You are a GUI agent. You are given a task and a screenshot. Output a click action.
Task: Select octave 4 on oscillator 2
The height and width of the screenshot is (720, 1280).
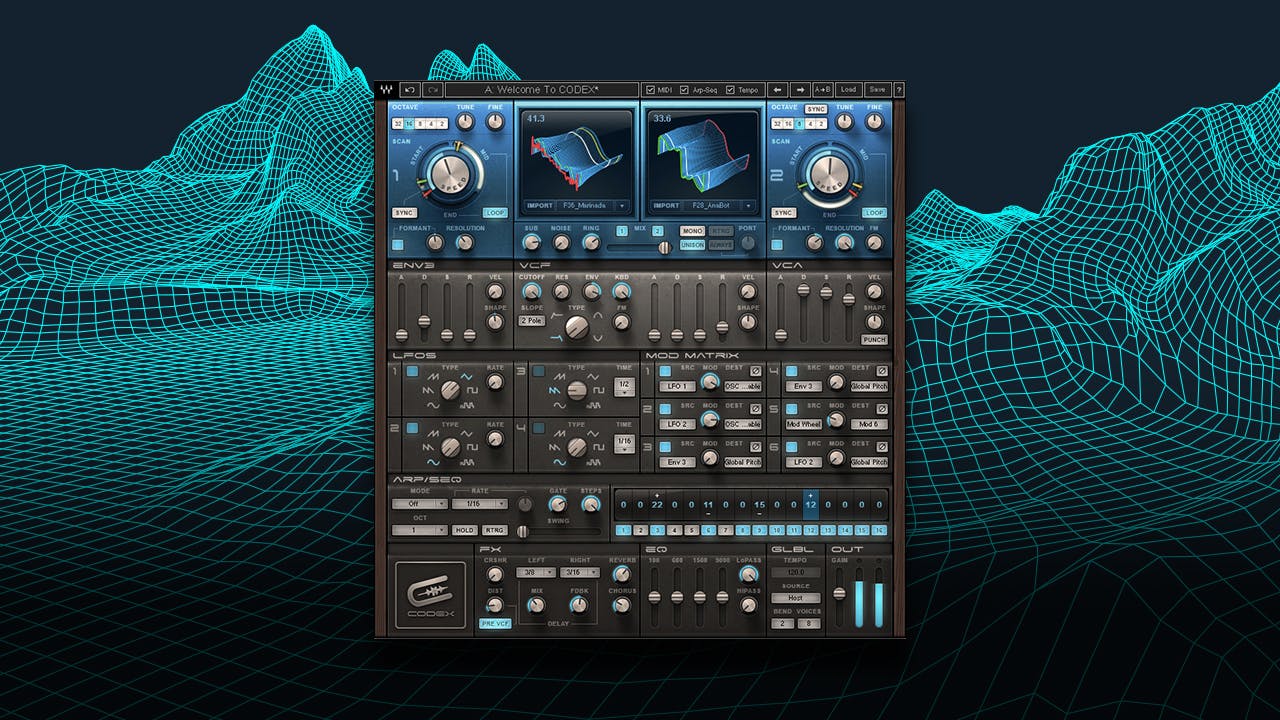[x=810, y=123]
